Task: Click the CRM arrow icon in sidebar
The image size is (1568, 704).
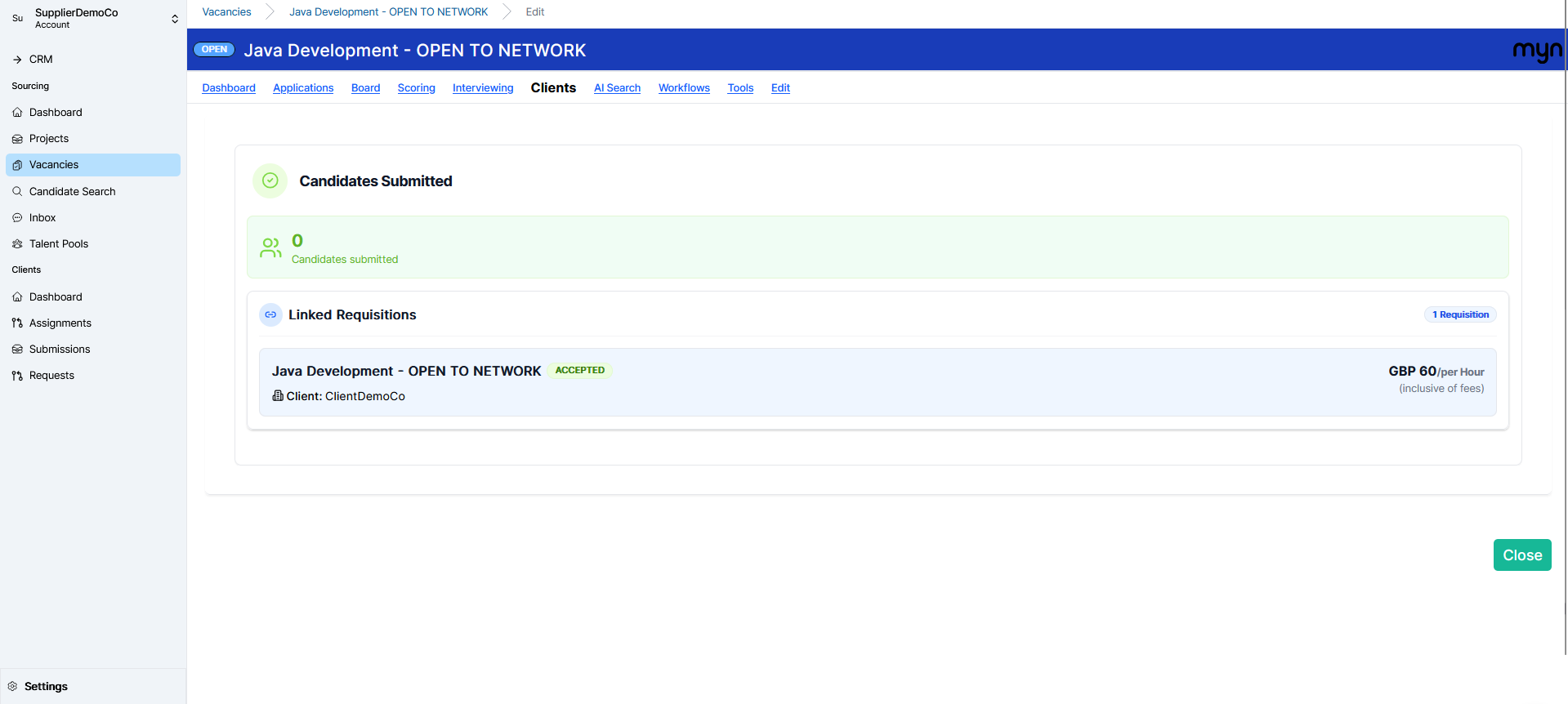Action: coord(17,60)
